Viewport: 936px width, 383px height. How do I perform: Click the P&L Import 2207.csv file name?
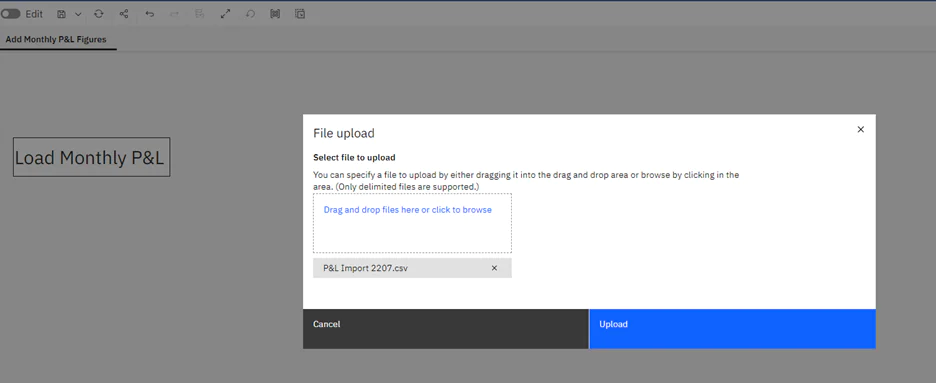[x=365, y=268]
